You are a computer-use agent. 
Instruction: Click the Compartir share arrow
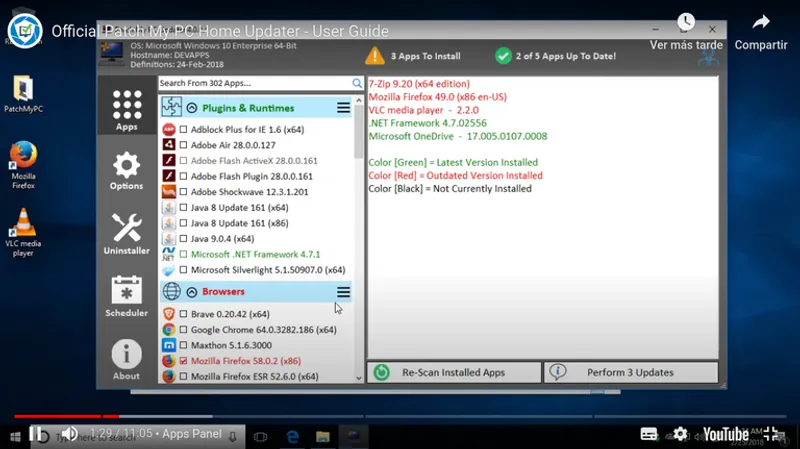click(x=761, y=22)
